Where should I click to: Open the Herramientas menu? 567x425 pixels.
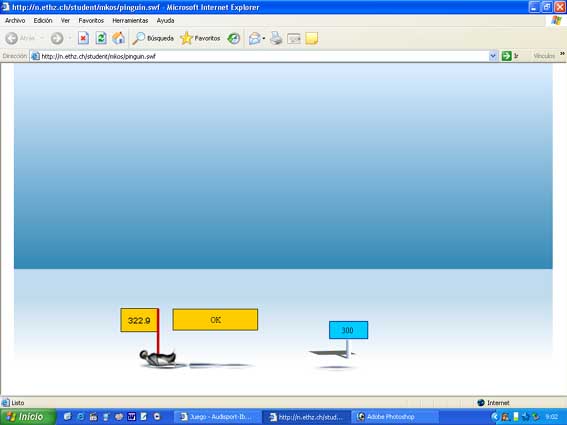point(130,21)
